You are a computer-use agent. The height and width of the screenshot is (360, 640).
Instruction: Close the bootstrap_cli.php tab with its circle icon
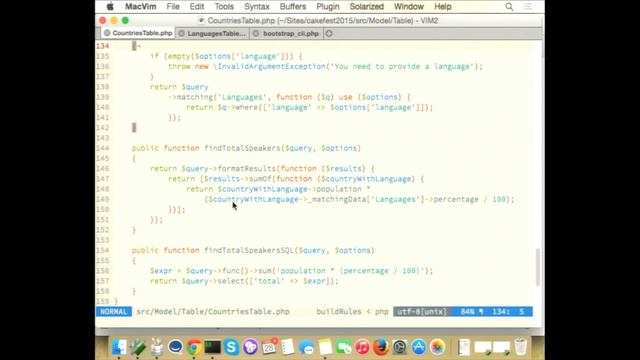256,33
